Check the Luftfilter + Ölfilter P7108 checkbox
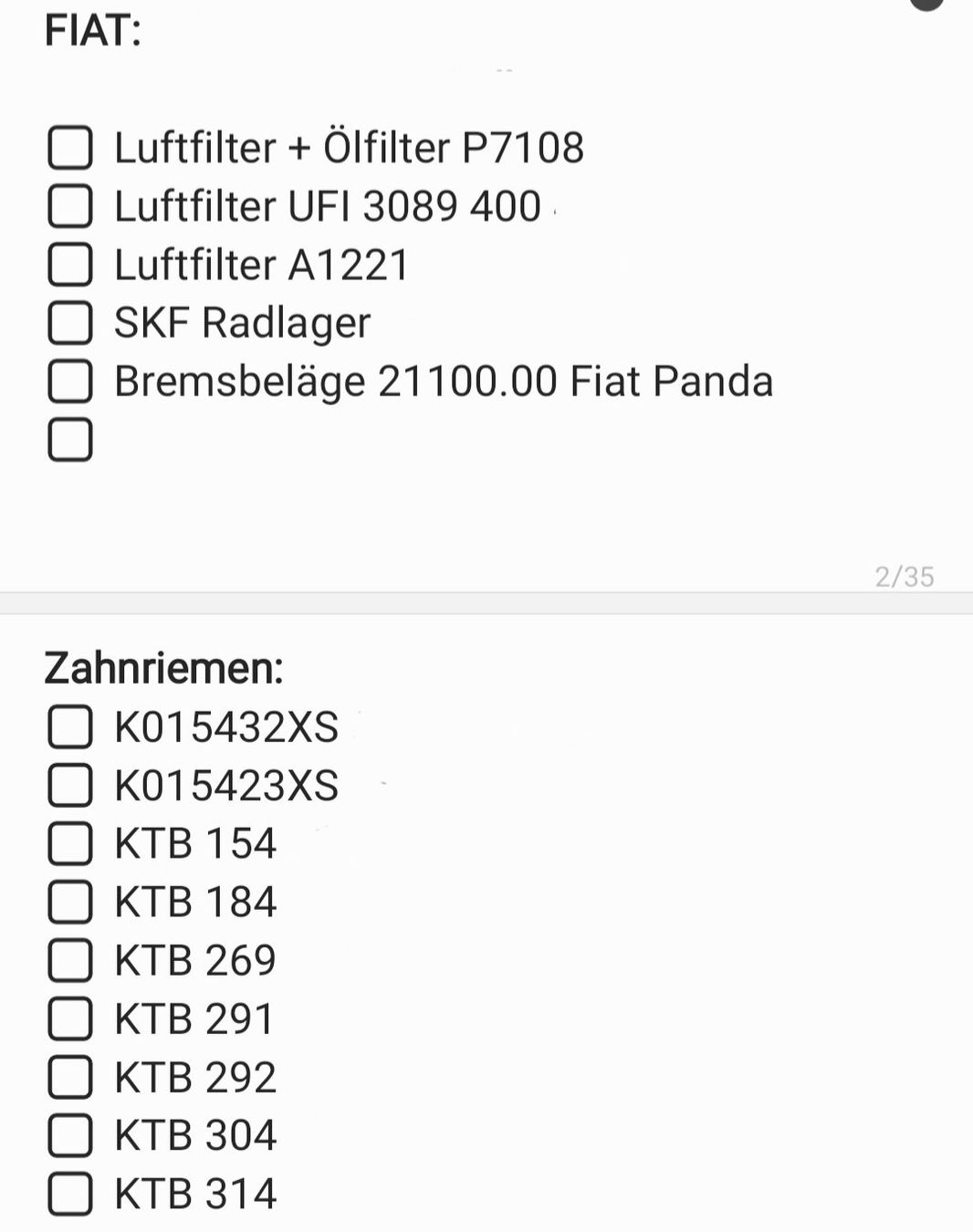The height and width of the screenshot is (1232, 973). coord(70,148)
